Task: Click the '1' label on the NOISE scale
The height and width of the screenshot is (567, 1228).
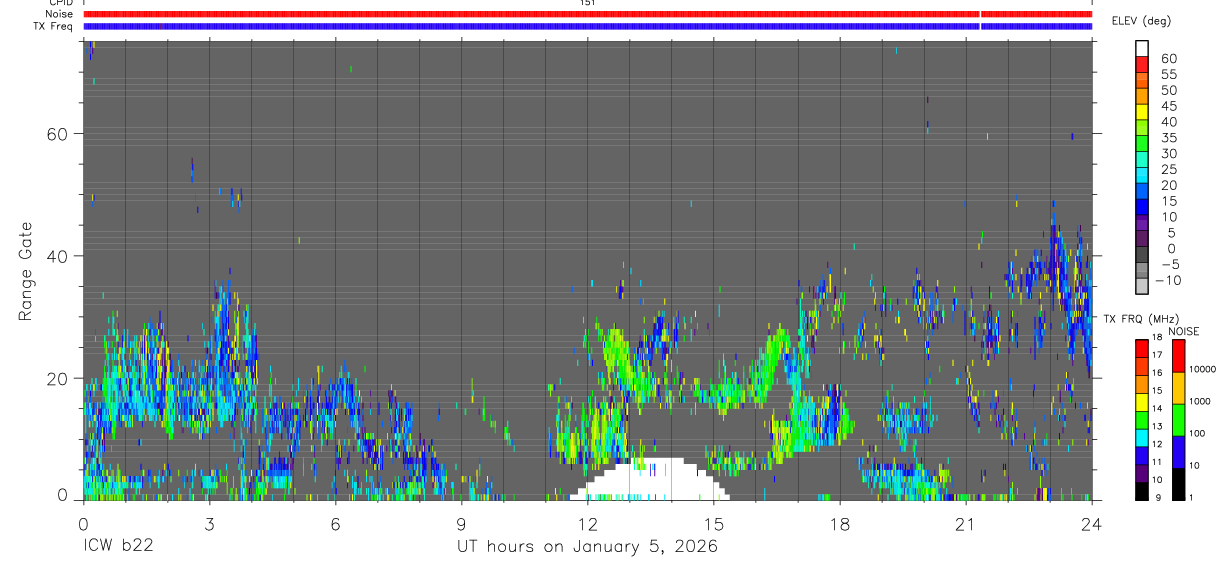Action: click(1193, 497)
